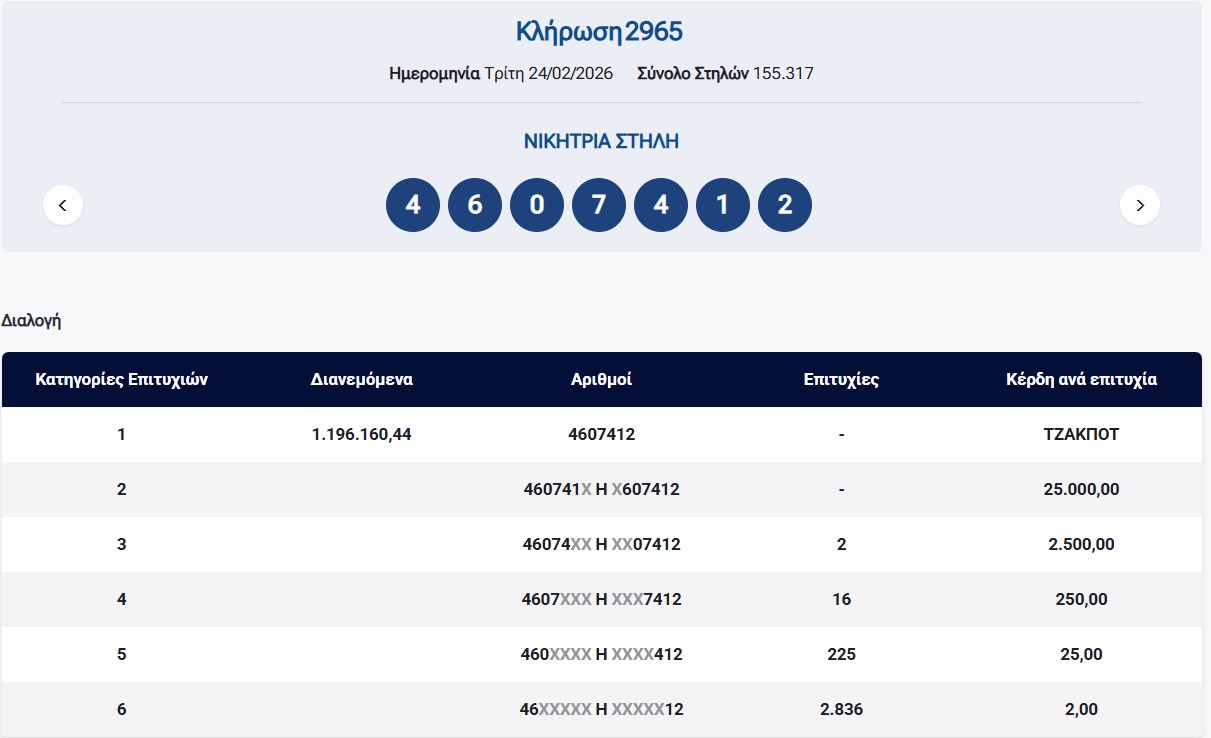
Task: Click the Διαλογή label above the table
Action: click(32, 321)
